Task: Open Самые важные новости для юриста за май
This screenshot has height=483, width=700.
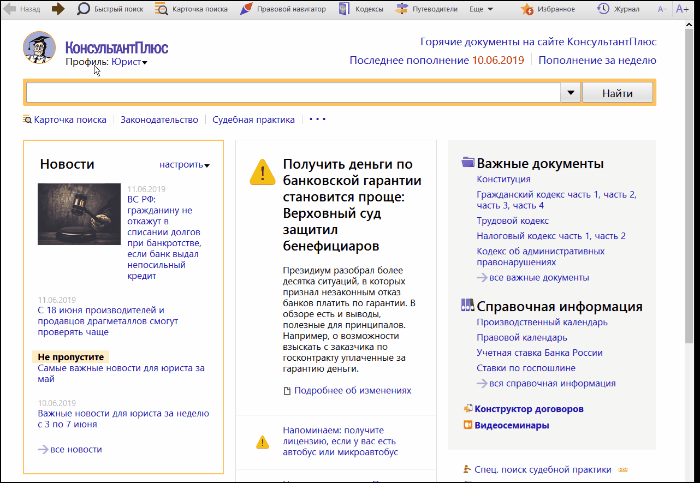Action: click(x=121, y=373)
